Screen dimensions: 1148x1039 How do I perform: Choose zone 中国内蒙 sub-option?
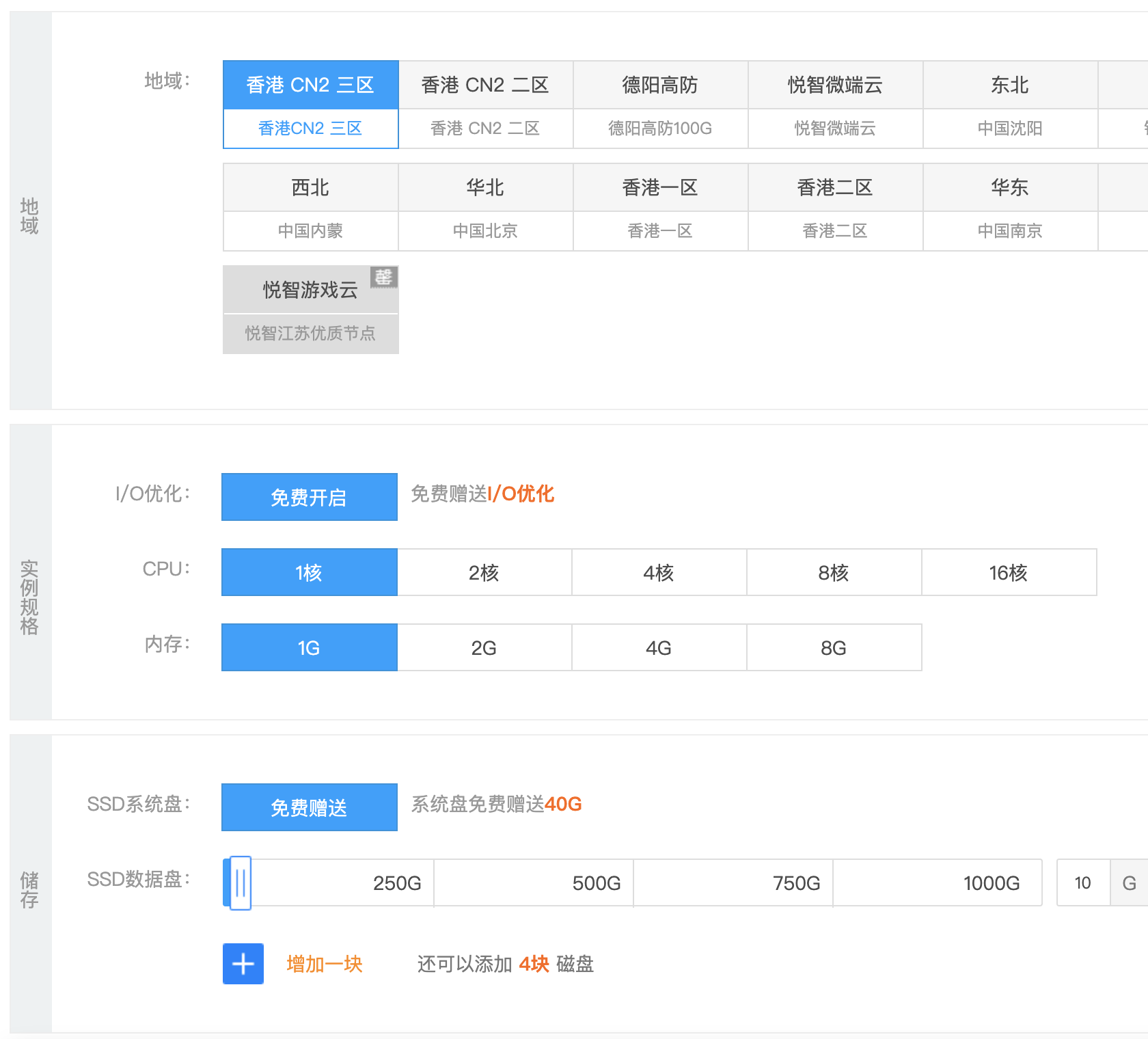coord(310,231)
